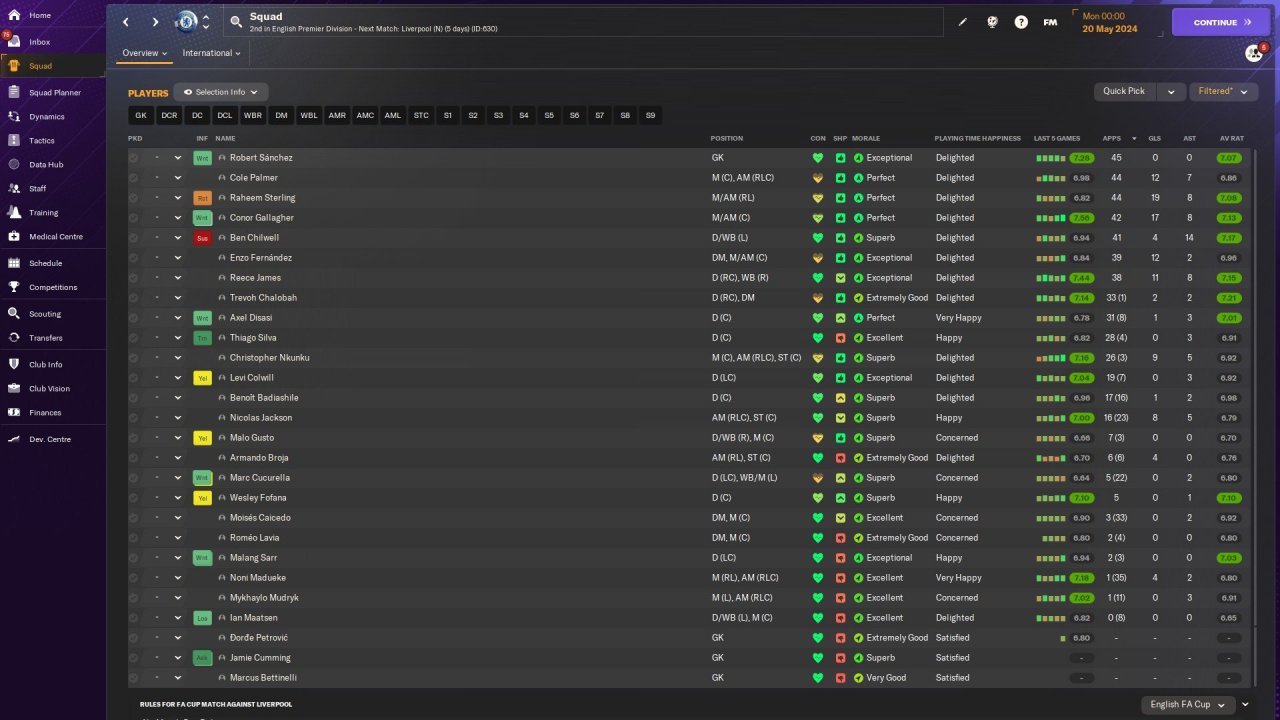
Task: Open the FM menu icon
Action: (1050, 22)
